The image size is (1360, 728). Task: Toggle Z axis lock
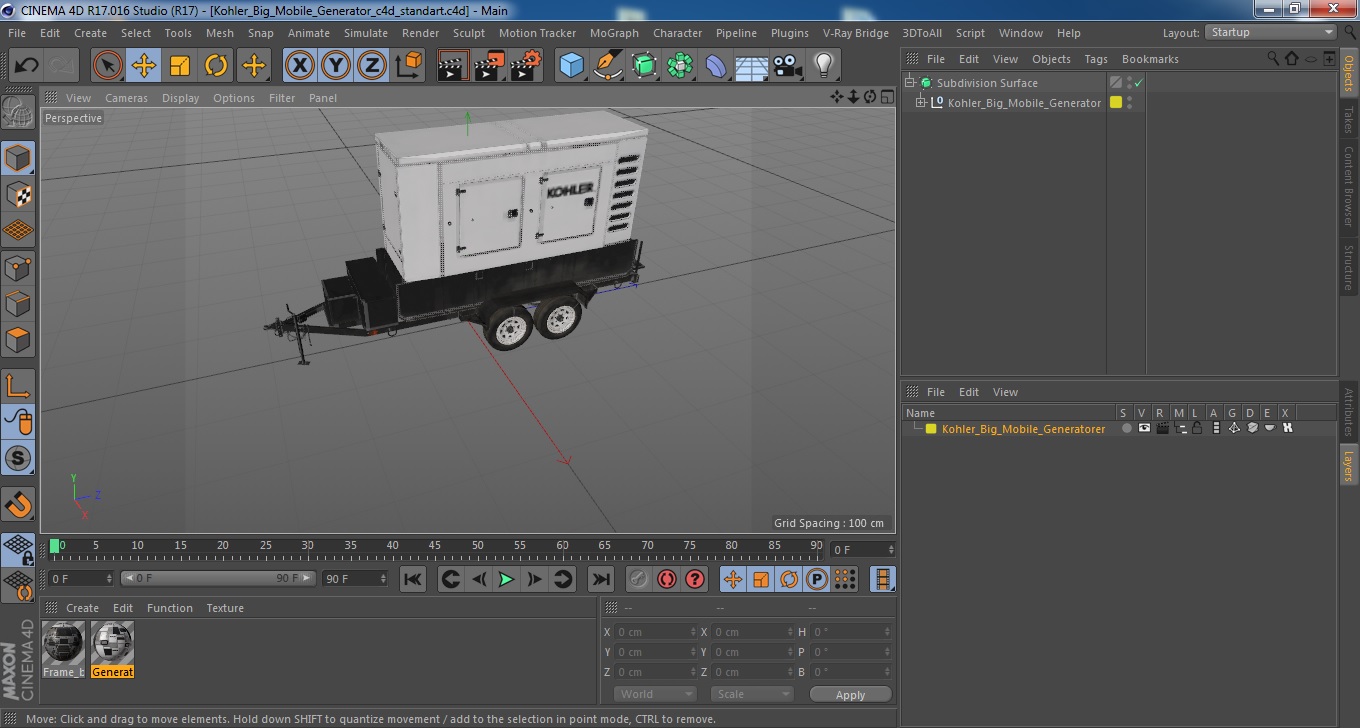pos(372,66)
